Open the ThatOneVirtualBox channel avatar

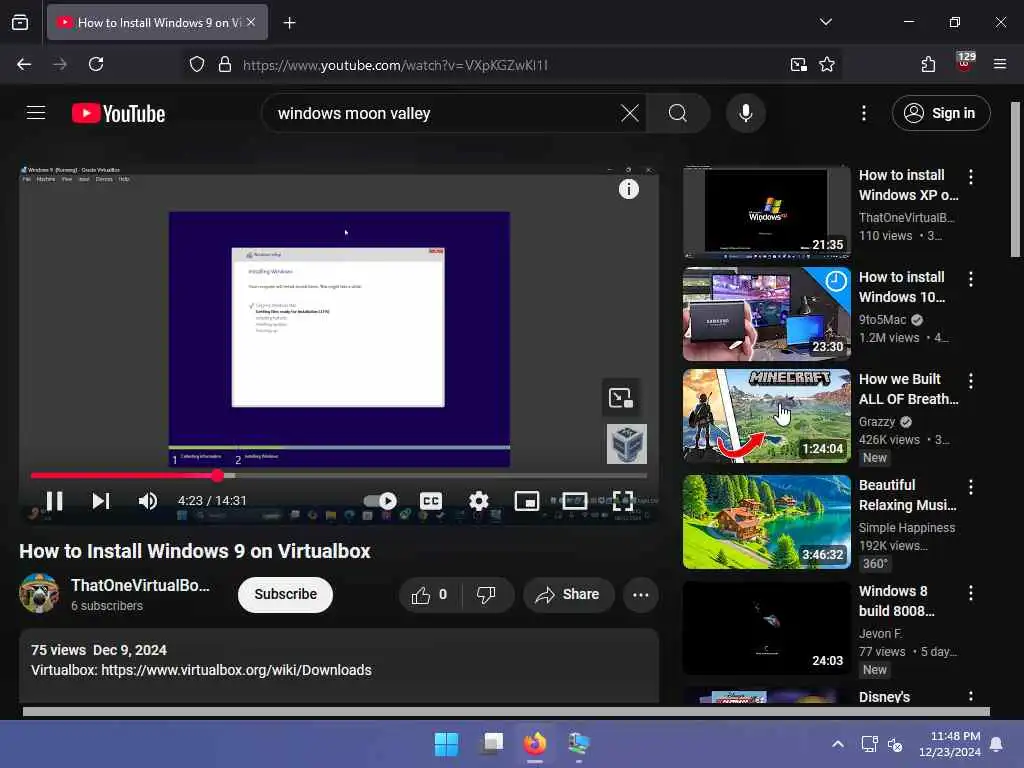point(39,594)
